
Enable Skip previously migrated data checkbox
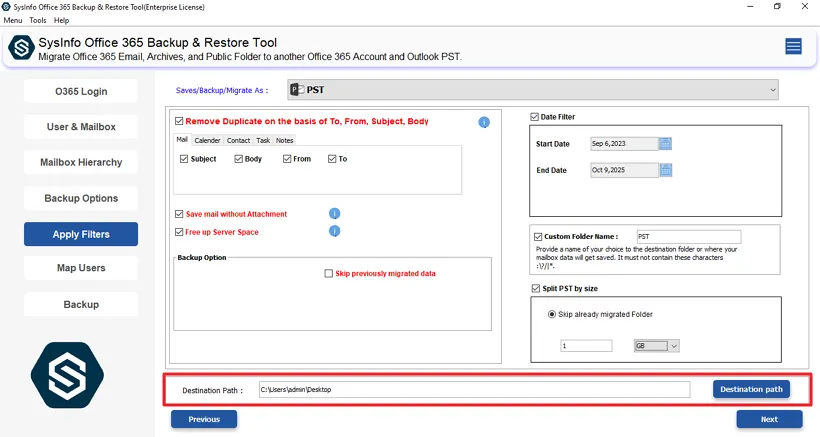[329, 273]
